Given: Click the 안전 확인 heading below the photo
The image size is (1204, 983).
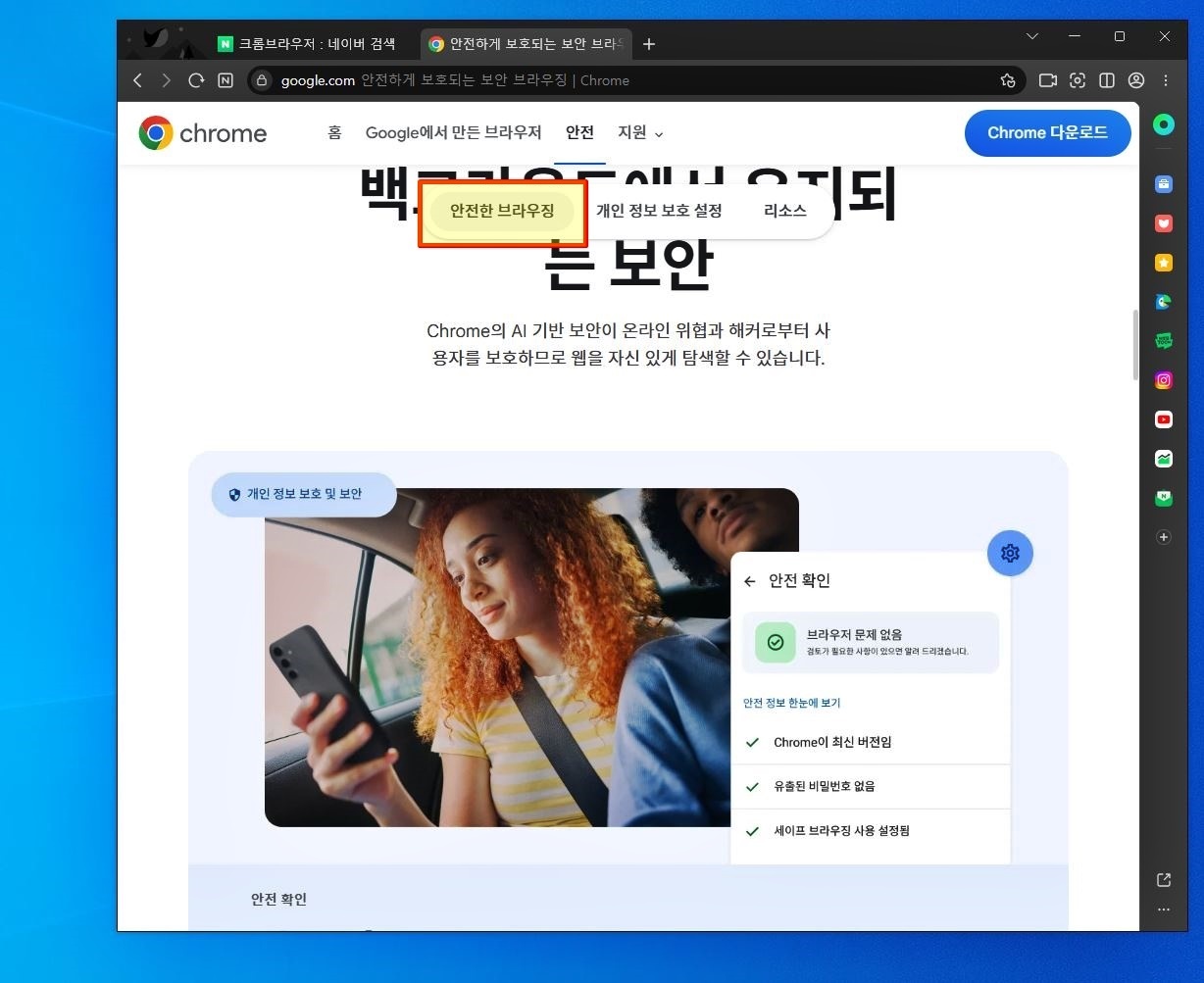Looking at the screenshot, I should pyautogui.click(x=278, y=899).
